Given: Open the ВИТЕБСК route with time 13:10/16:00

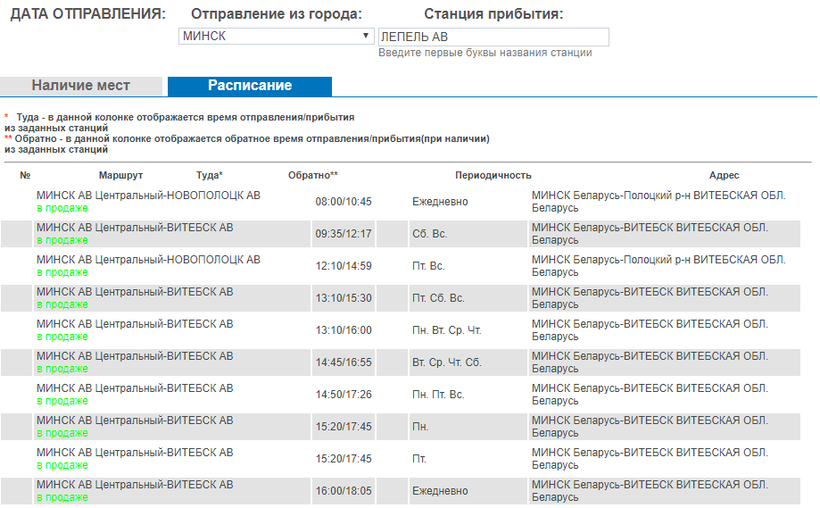Looking at the screenshot, I should pos(134,323).
